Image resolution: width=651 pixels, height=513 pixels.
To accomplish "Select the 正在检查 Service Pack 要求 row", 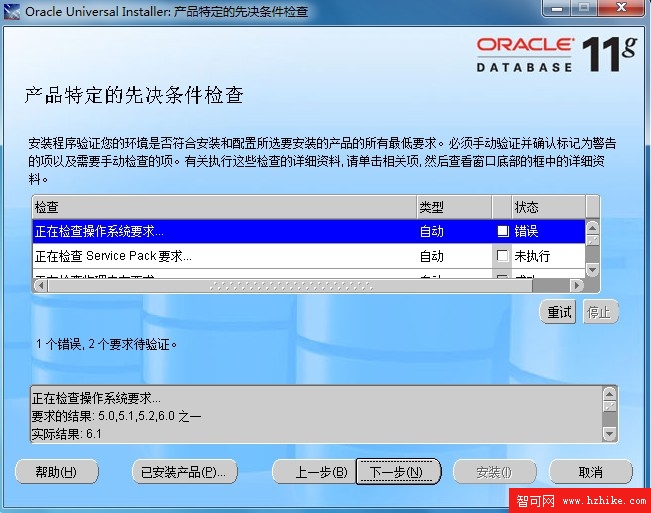I will [308, 256].
